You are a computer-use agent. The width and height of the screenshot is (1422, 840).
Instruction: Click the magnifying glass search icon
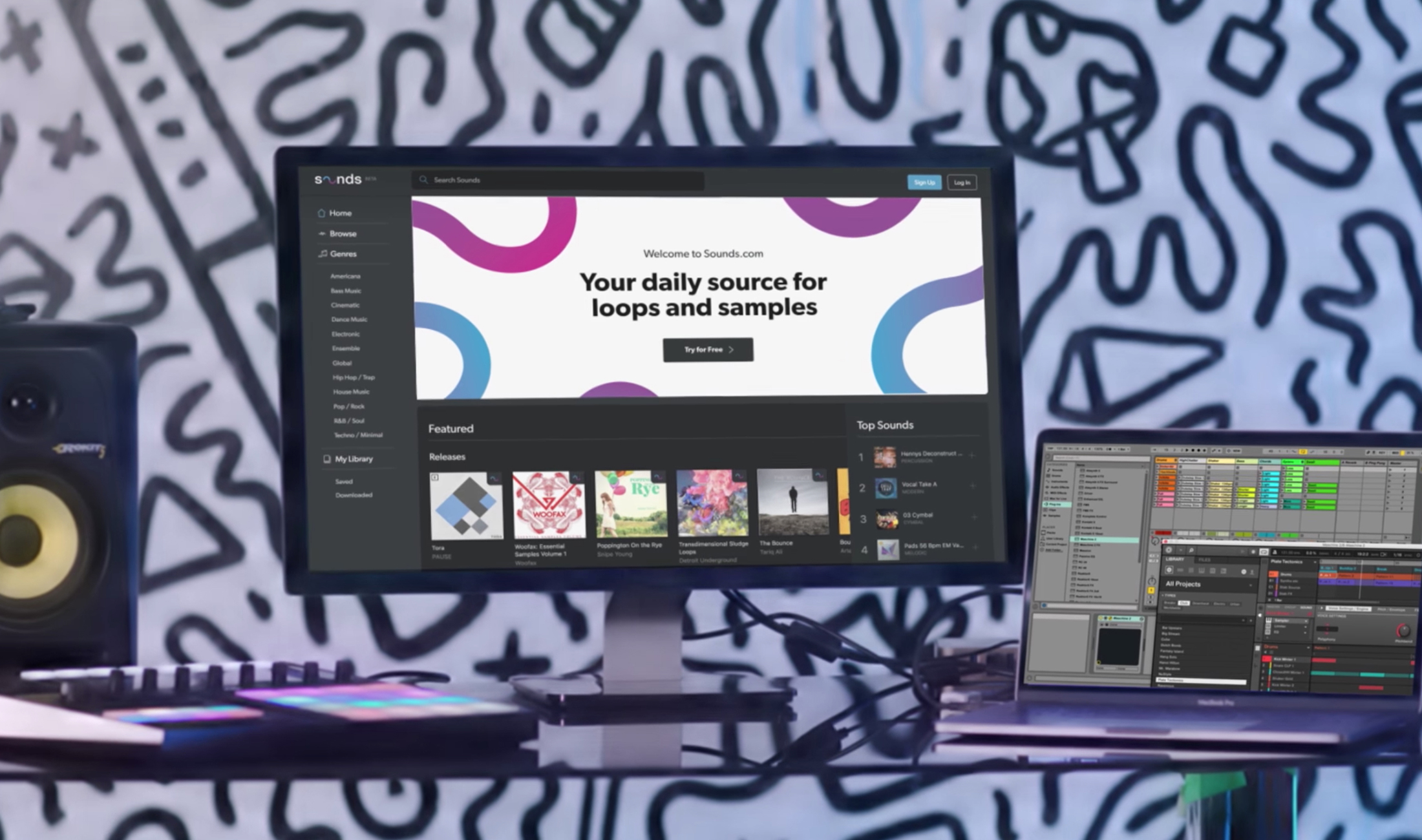424,180
